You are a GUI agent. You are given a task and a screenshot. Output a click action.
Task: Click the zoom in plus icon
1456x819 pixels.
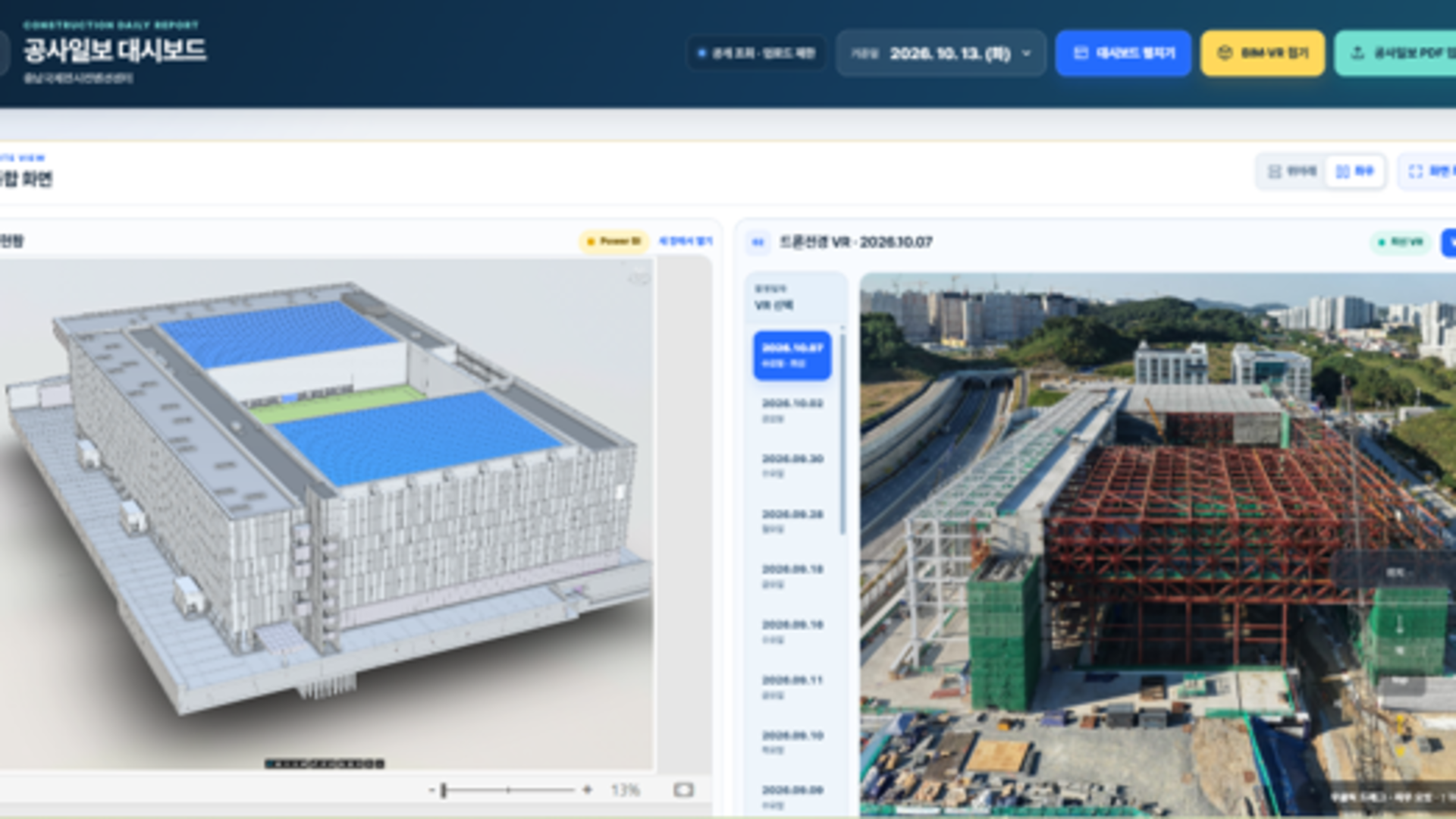(587, 790)
